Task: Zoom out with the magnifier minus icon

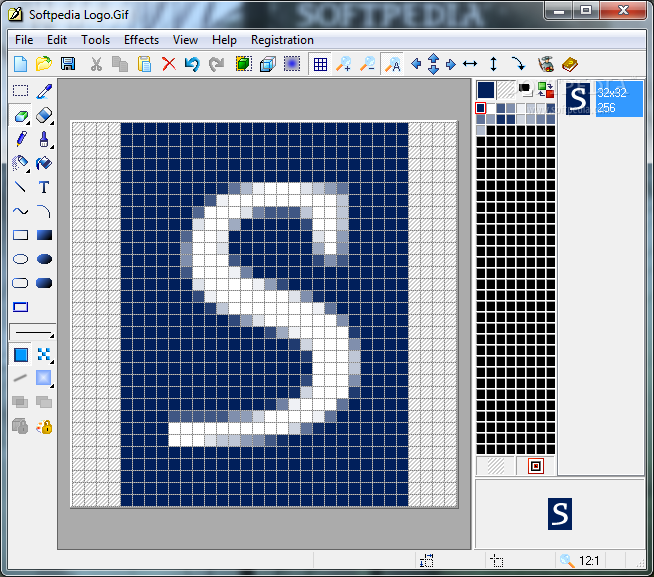Action: (367, 64)
